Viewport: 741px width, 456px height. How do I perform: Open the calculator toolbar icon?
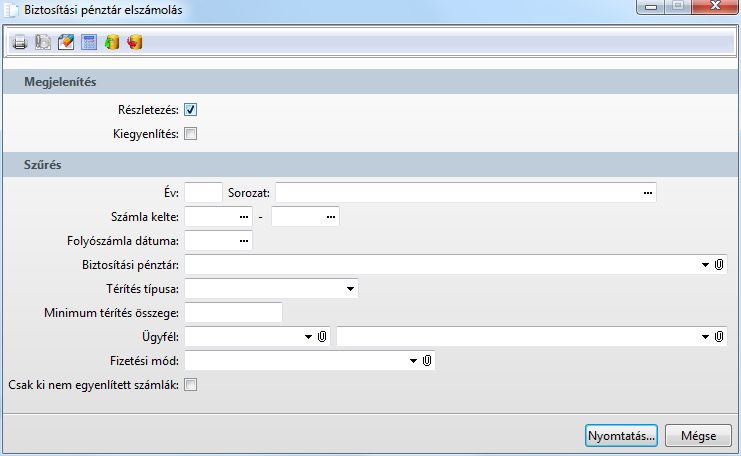tap(89, 43)
